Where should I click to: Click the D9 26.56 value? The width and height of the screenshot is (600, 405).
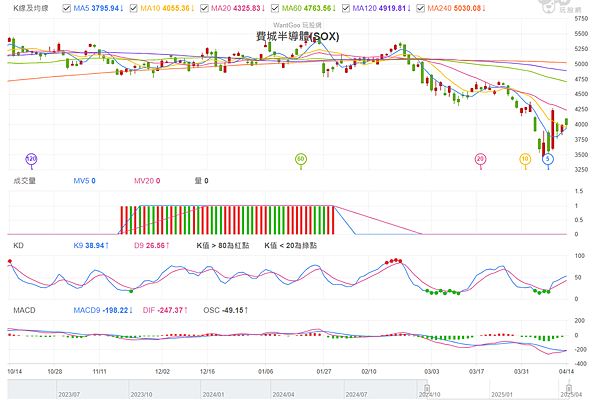point(152,245)
